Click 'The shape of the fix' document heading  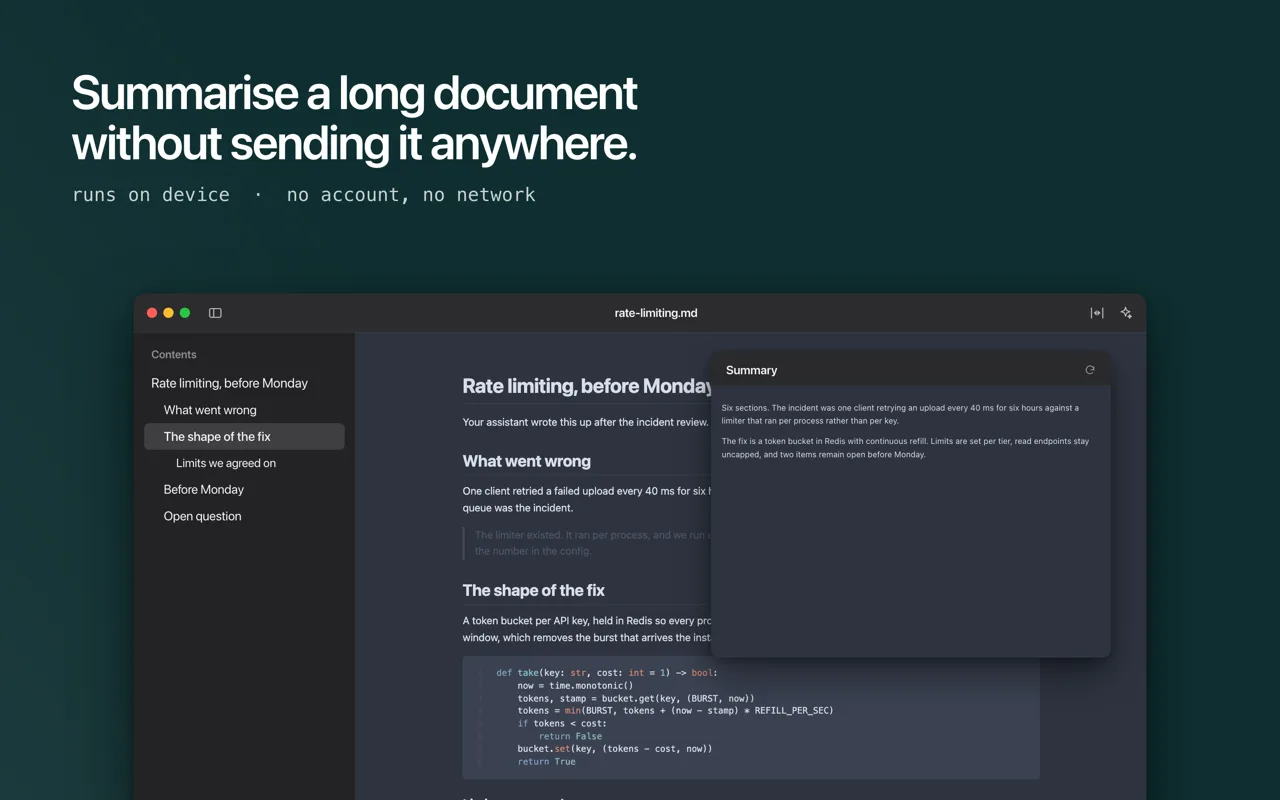click(x=533, y=590)
